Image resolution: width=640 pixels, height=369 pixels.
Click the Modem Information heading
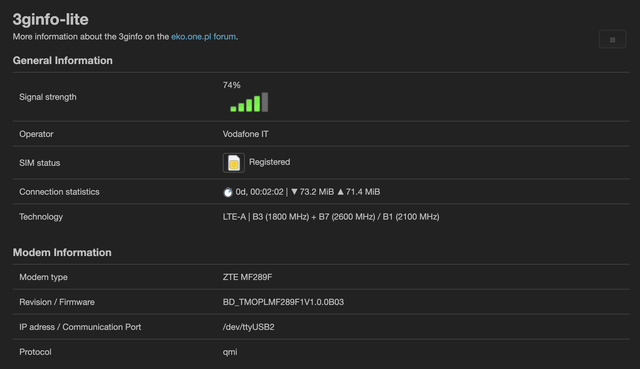(62, 252)
